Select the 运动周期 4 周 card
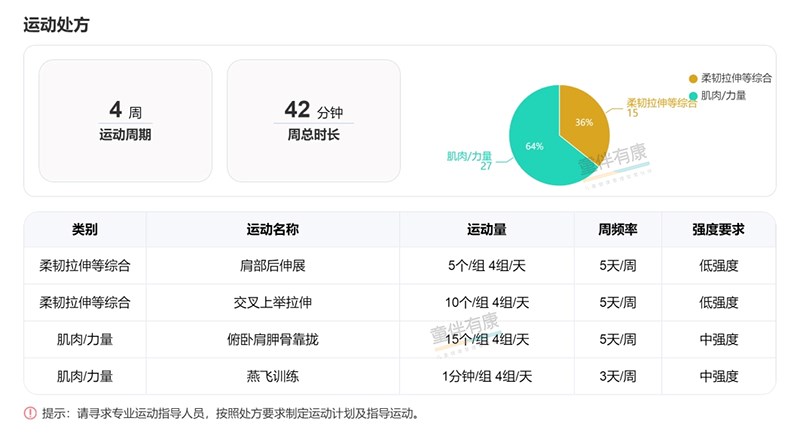This screenshot has height=433, width=800. 126,121
